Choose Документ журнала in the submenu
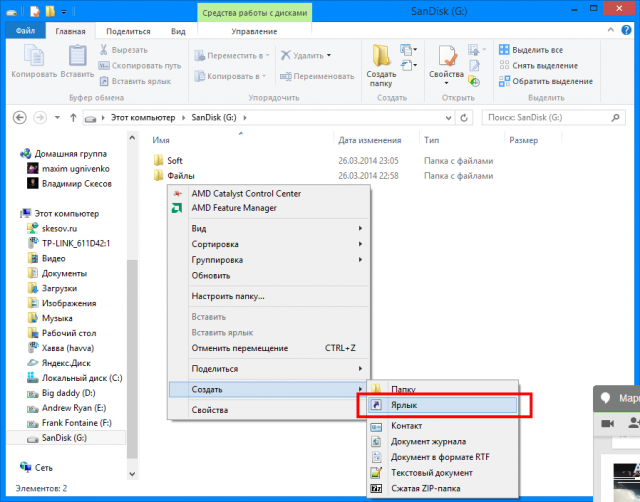Image resolution: width=640 pixels, height=502 pixels. point(442,441)
